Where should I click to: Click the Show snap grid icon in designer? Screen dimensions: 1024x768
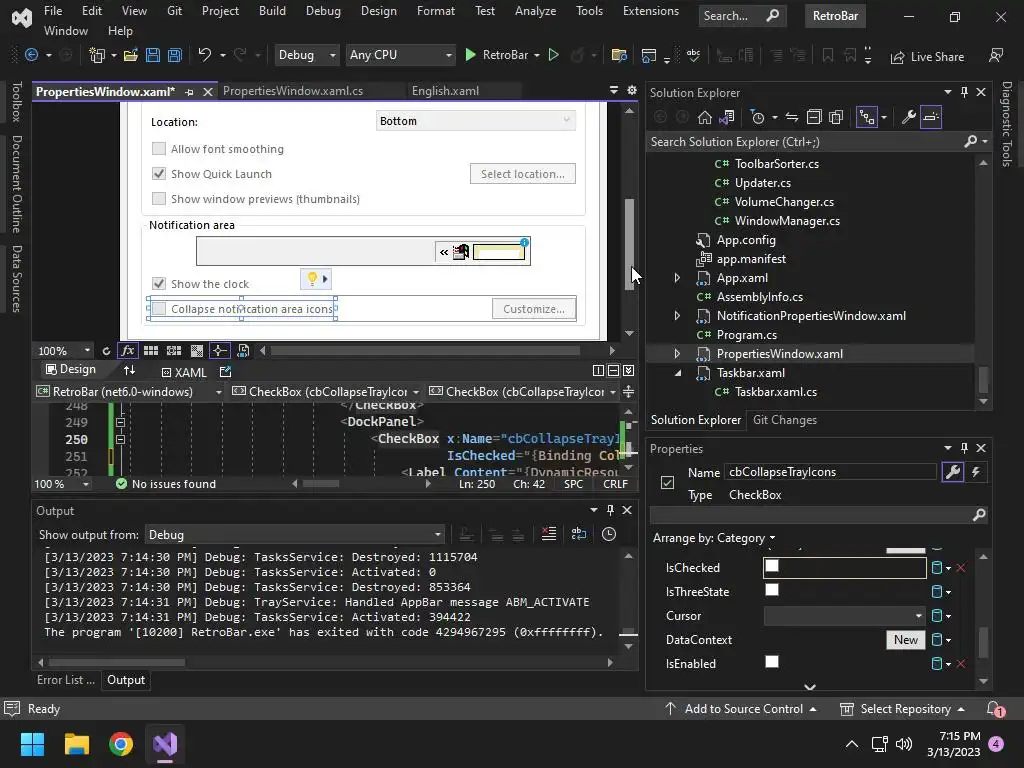click(x=151, y=351)
